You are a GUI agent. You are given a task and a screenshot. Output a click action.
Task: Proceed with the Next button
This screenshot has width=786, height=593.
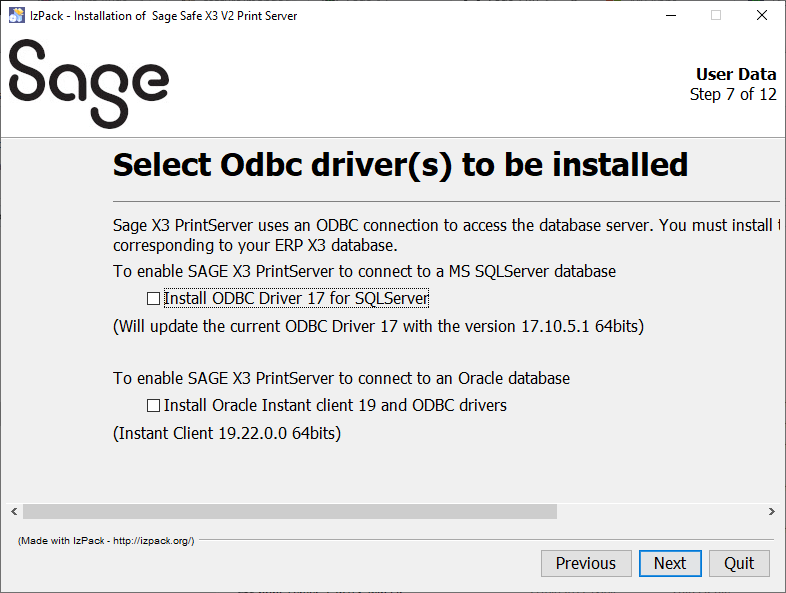(x=670, y=563)
